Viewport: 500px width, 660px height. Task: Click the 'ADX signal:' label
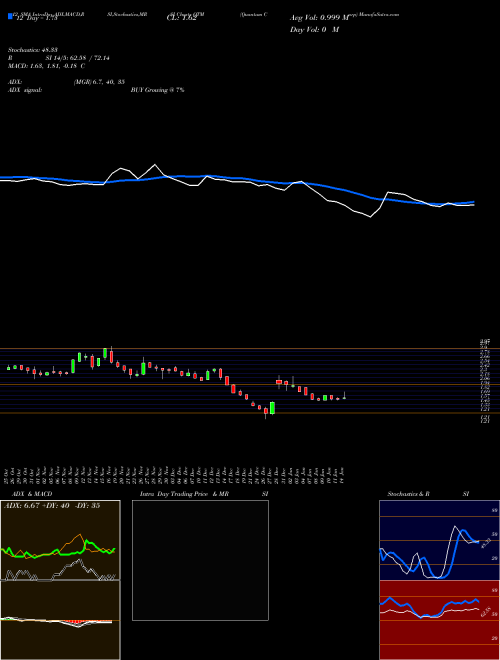point(25,90)
